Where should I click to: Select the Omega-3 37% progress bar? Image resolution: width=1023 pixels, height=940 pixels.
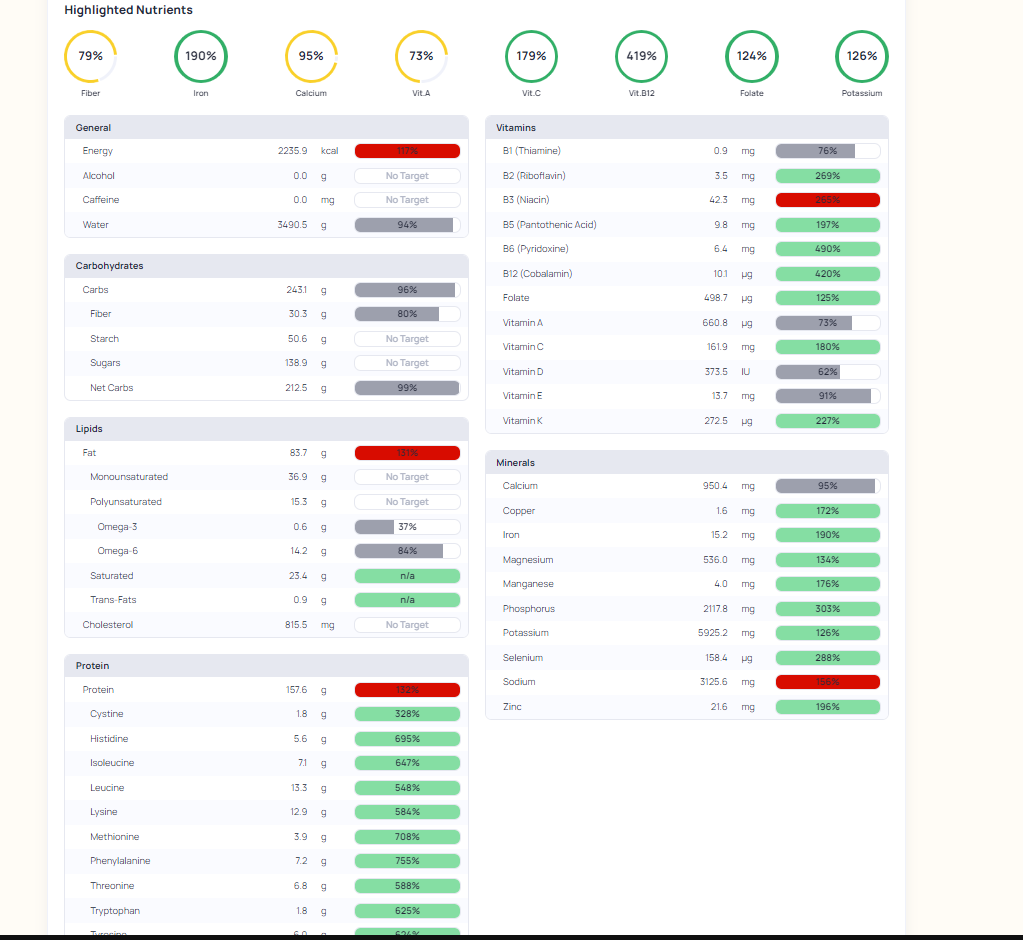pos(407,526)
